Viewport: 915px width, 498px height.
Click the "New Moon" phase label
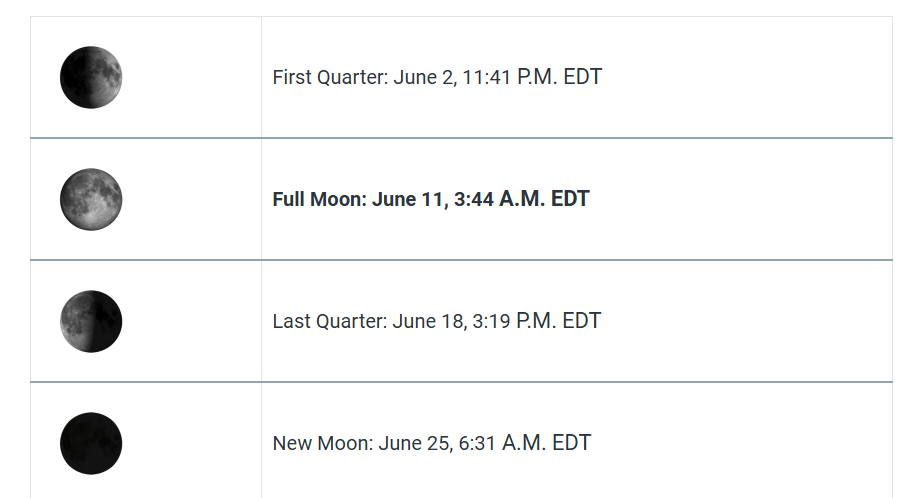pos(322,443)
